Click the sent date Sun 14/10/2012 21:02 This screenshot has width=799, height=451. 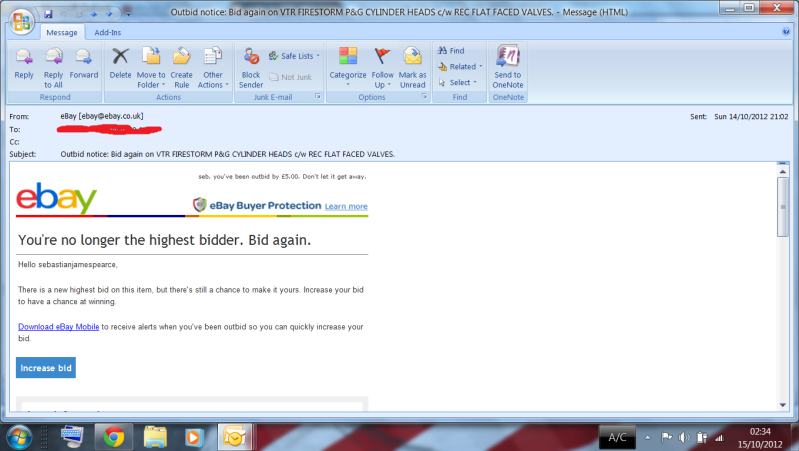[751, 117]
